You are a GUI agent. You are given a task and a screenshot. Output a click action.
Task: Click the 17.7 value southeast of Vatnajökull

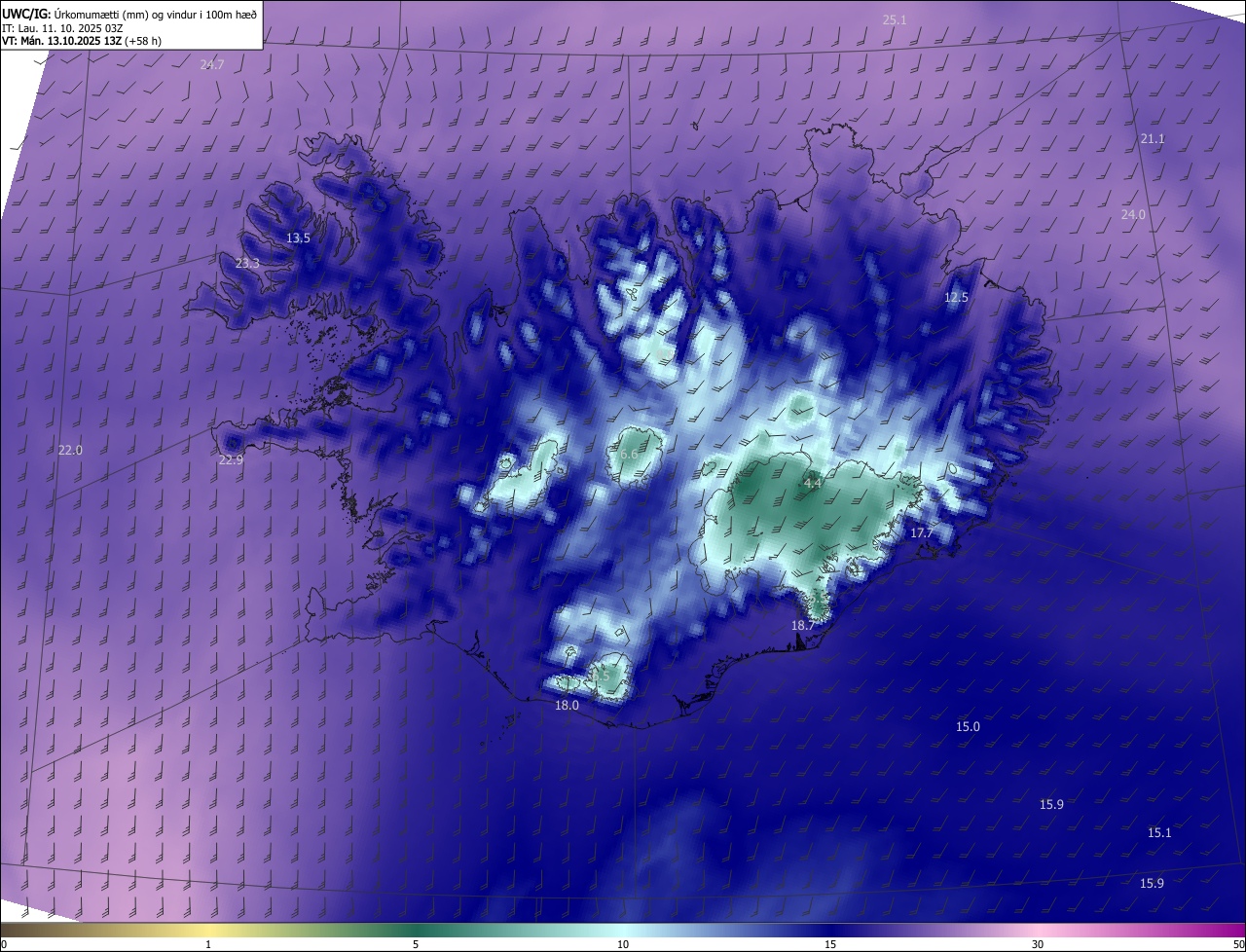click(921, 532)
